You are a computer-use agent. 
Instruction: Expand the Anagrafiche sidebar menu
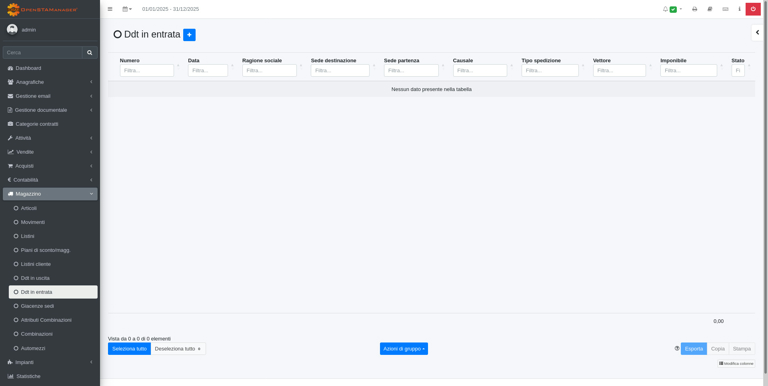50,82
